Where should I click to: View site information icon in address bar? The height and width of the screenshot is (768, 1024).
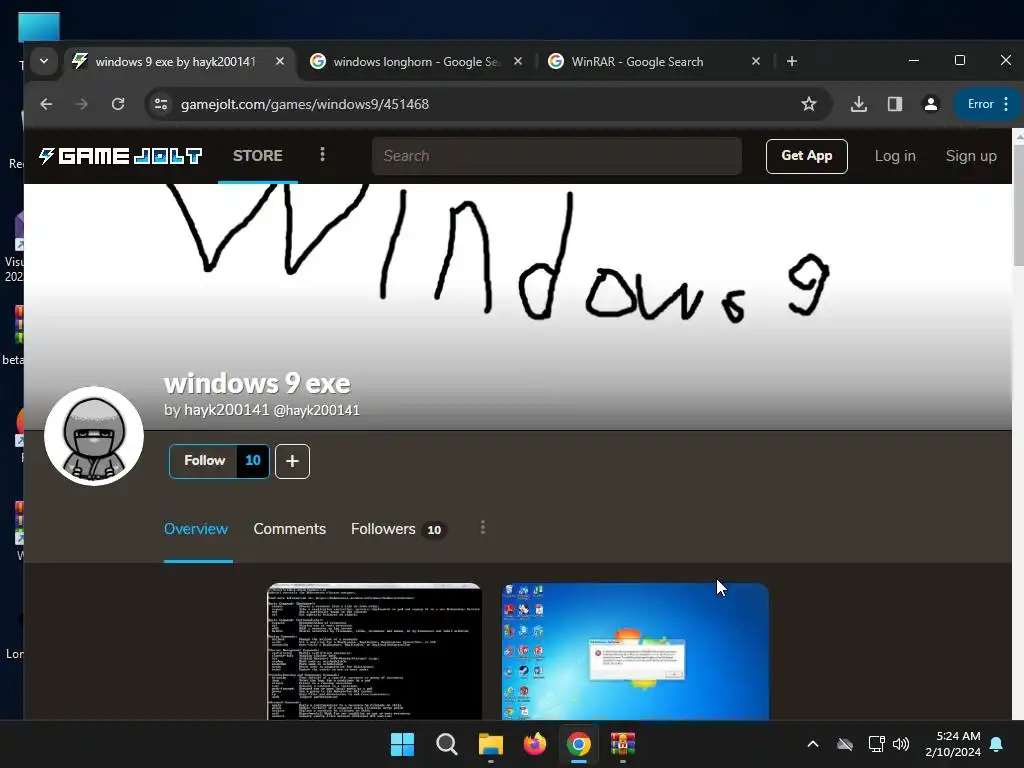pos(161,104)
